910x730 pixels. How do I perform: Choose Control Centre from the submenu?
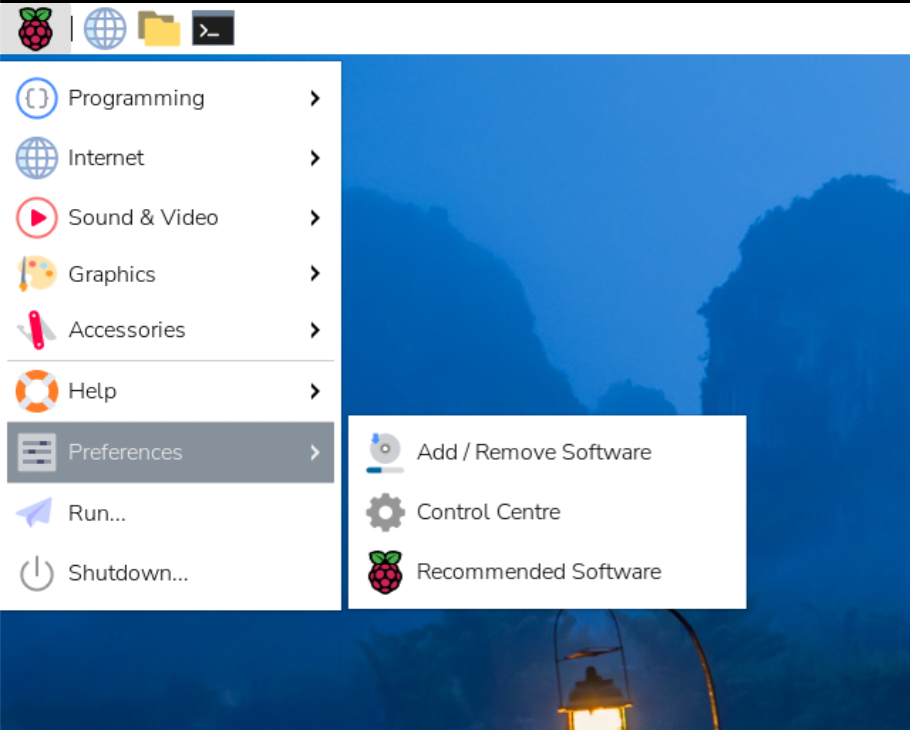488,512
